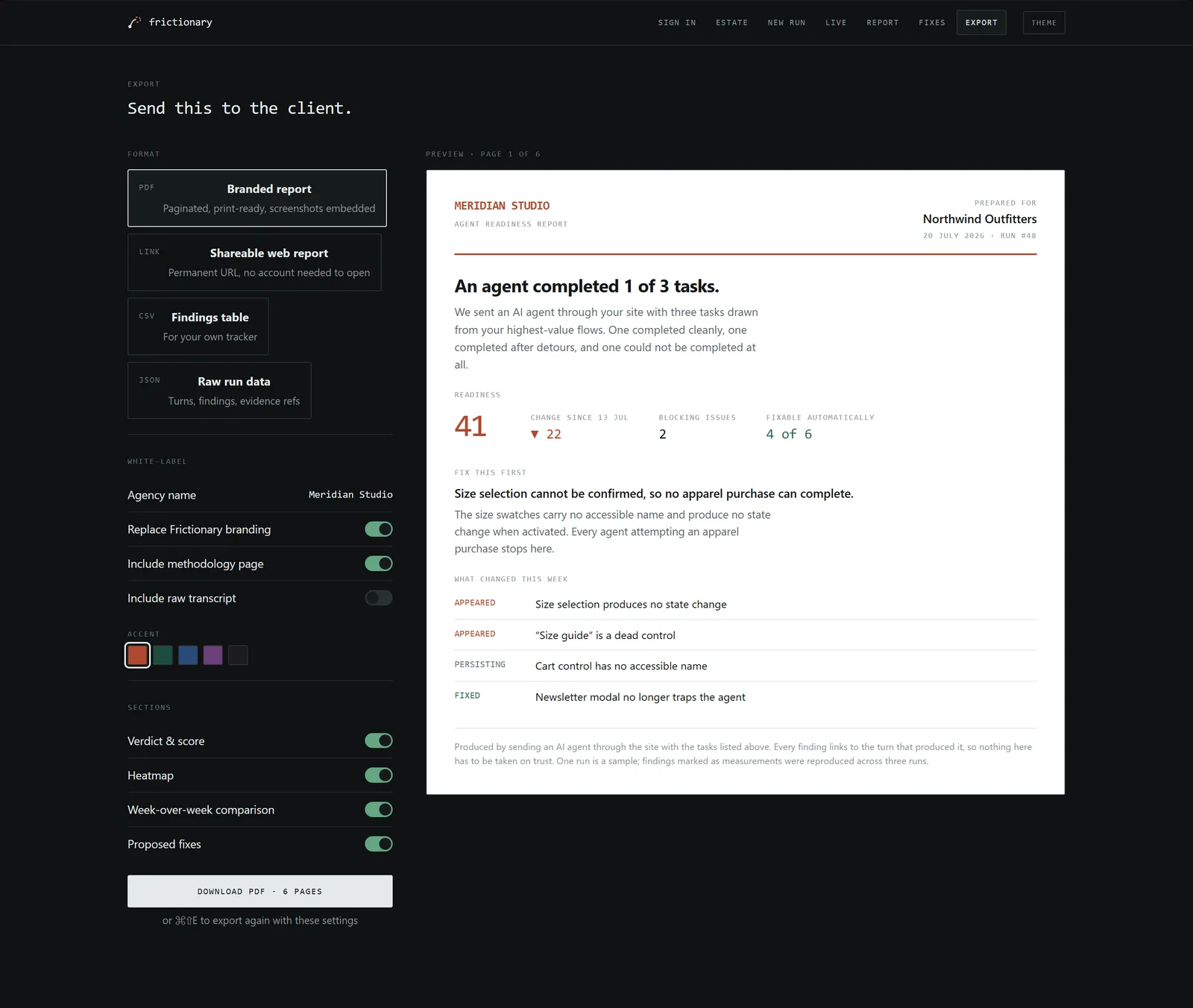Click the readiness score 41

point(470,426)
